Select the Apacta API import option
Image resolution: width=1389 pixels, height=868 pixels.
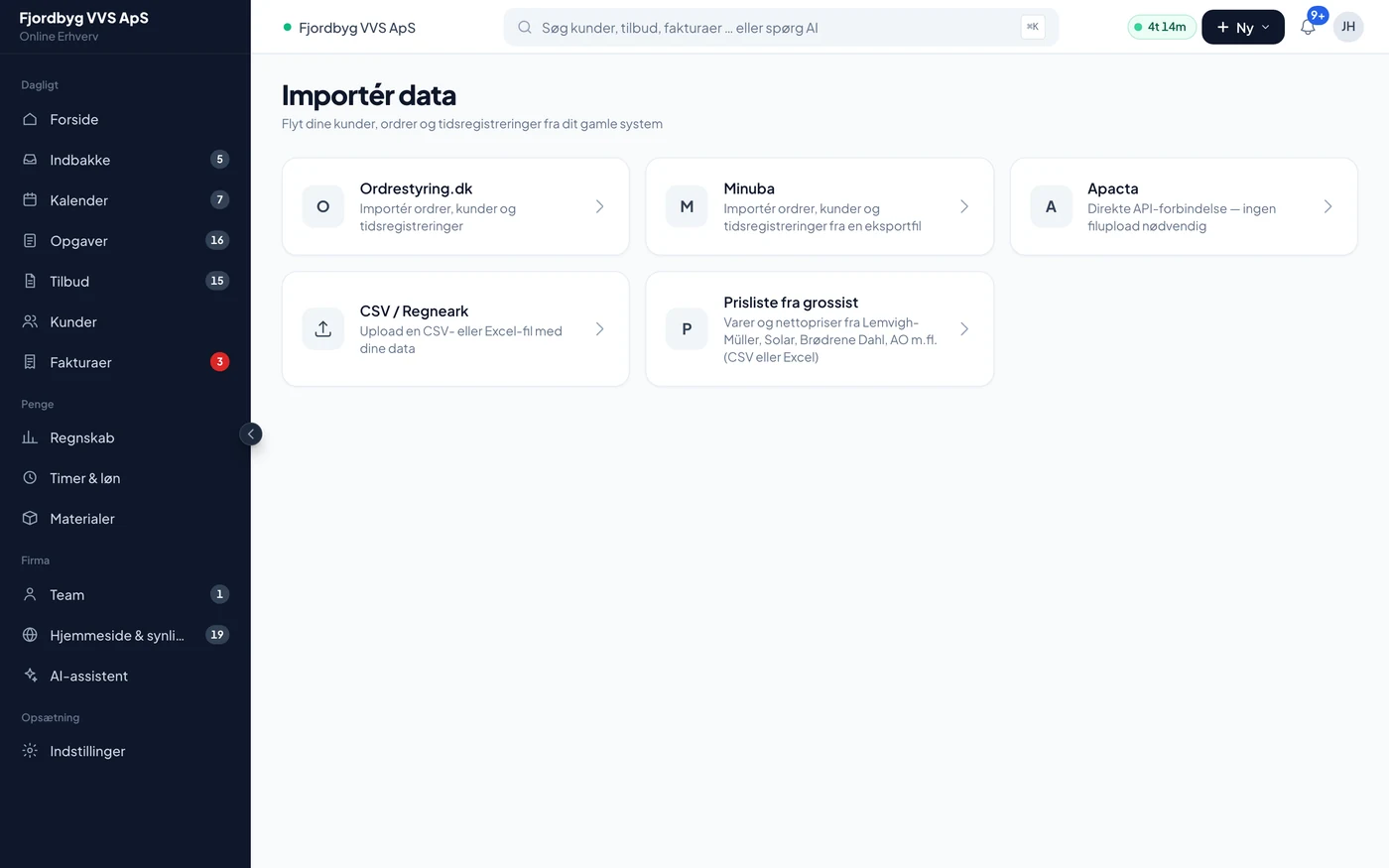(x=1184, y=206)
